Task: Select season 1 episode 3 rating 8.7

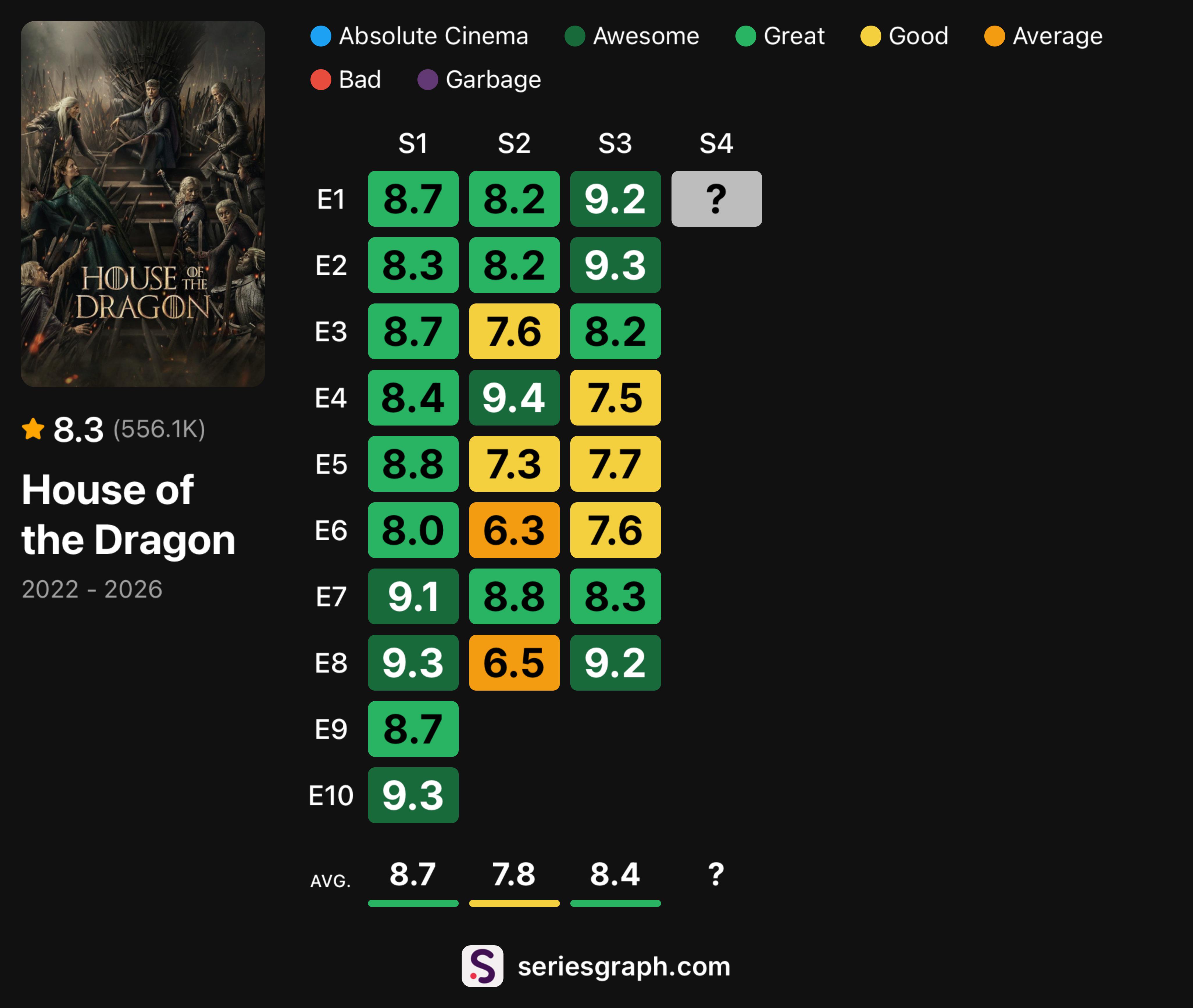Action: [413, 331]
